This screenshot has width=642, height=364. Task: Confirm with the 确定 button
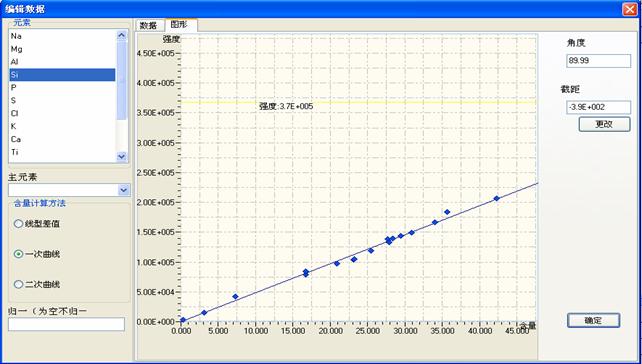[x=593, y=321]
